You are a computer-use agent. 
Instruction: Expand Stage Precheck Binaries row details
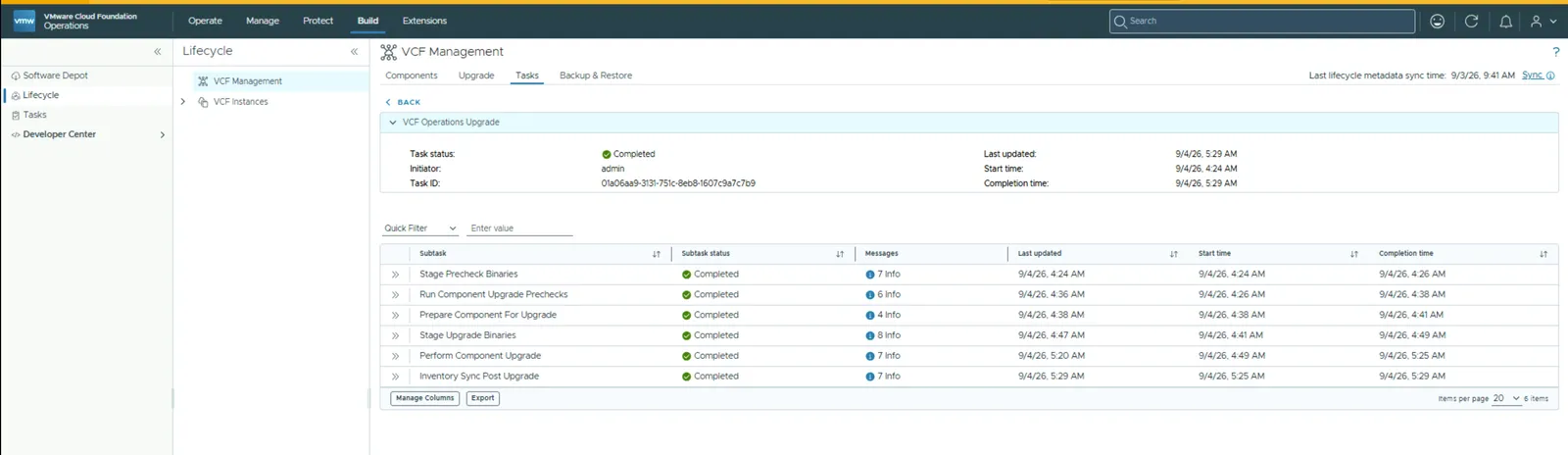[396, 275]
